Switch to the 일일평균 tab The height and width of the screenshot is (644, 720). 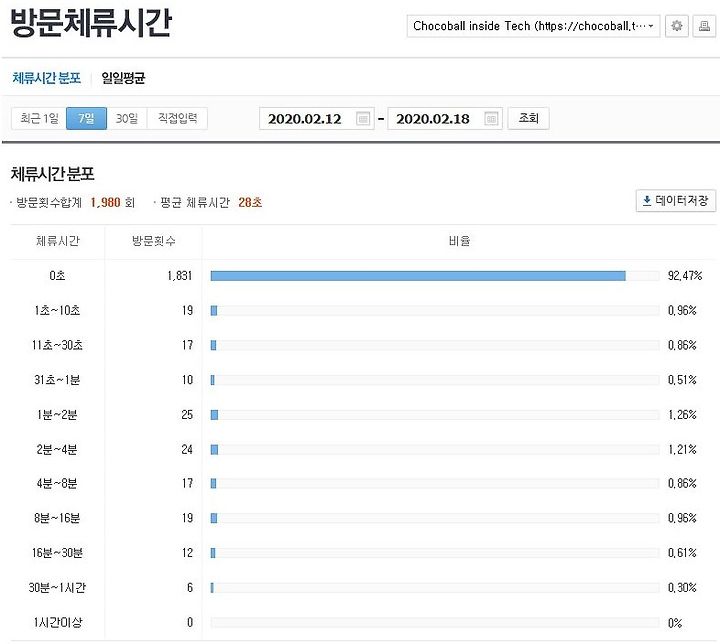[123, 78]
